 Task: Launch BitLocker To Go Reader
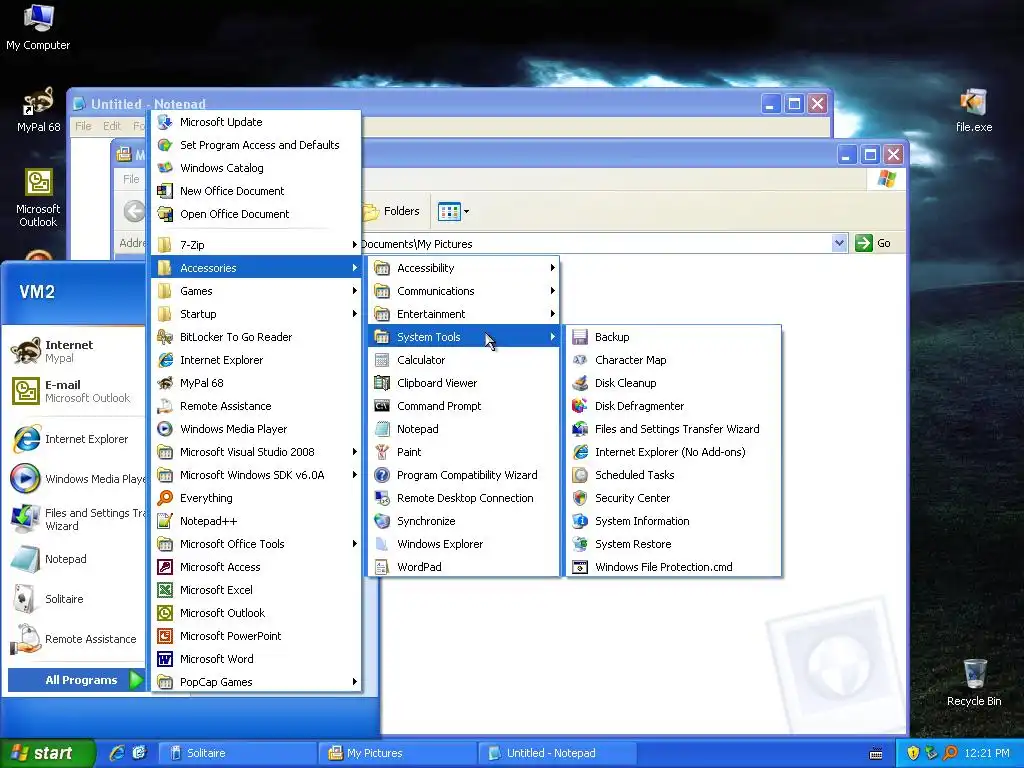[256, 337]
